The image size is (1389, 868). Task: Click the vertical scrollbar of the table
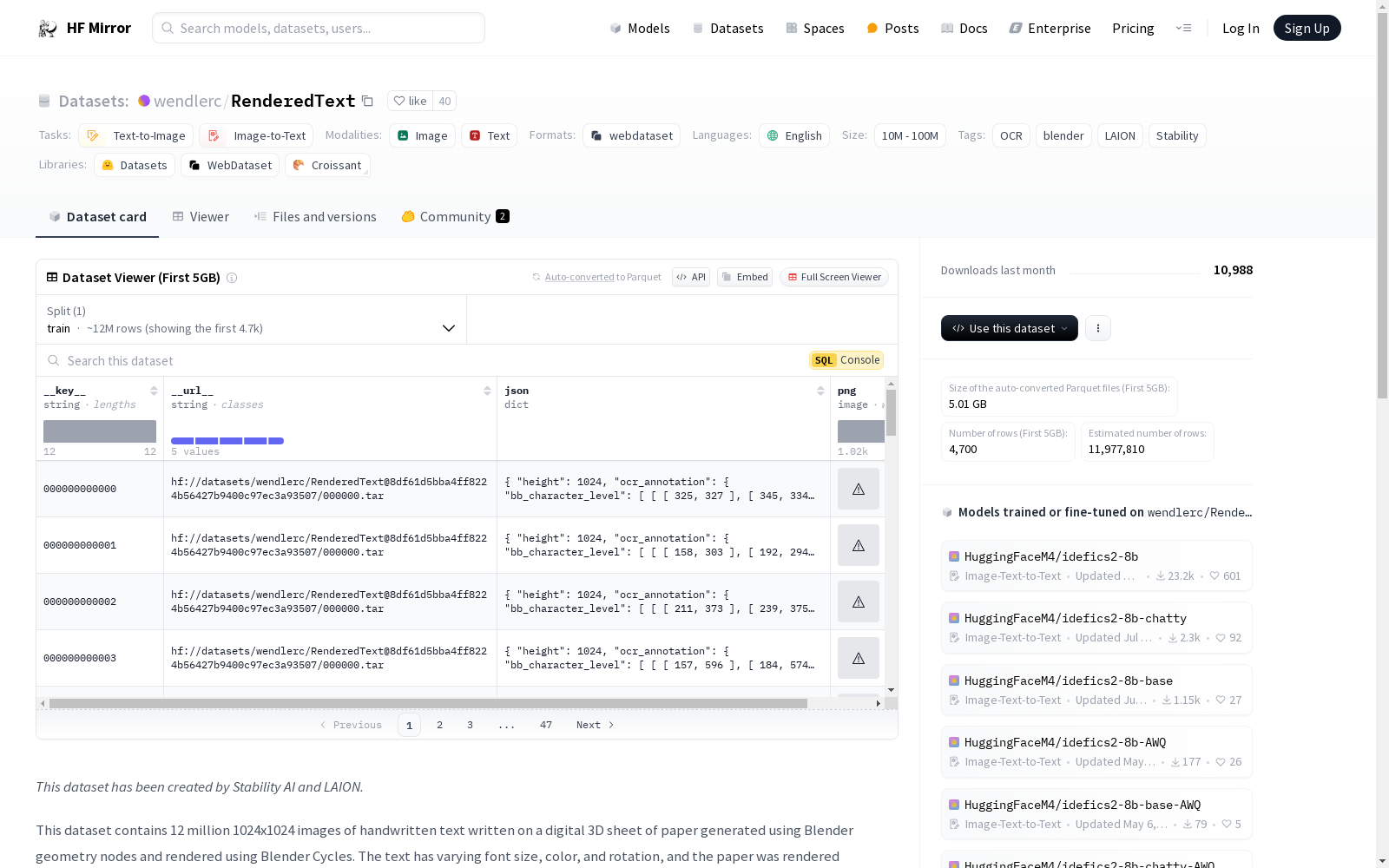pyautogui.click(x=891, y=413)
